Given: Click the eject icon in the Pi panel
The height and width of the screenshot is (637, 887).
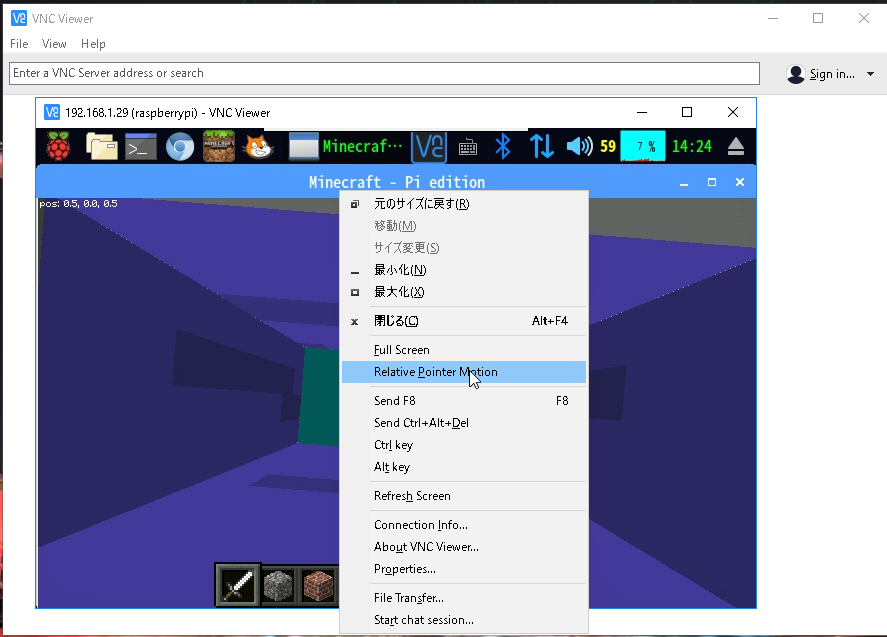Looking at the screenshot, I should 735,147.
